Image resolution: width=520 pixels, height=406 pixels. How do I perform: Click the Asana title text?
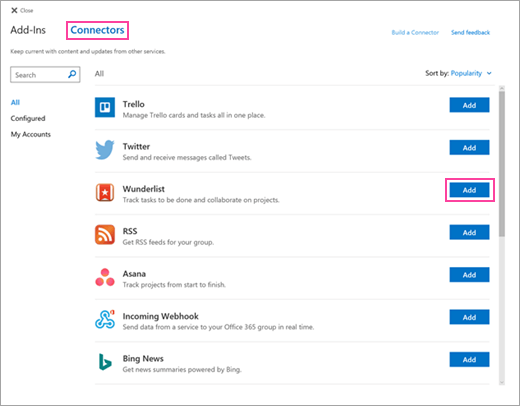pyautogui.click(x=134, y=274)
